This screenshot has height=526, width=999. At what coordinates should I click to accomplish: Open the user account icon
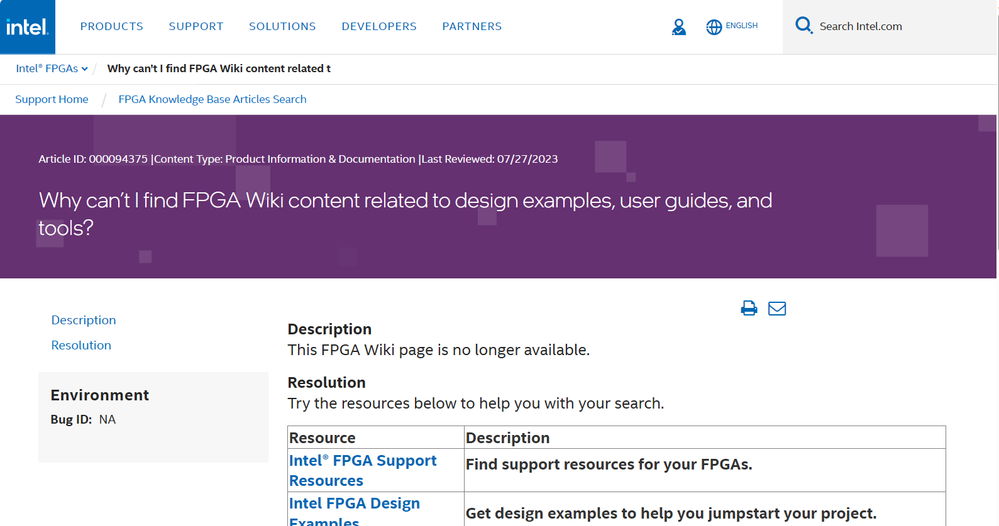coord(679,27)
